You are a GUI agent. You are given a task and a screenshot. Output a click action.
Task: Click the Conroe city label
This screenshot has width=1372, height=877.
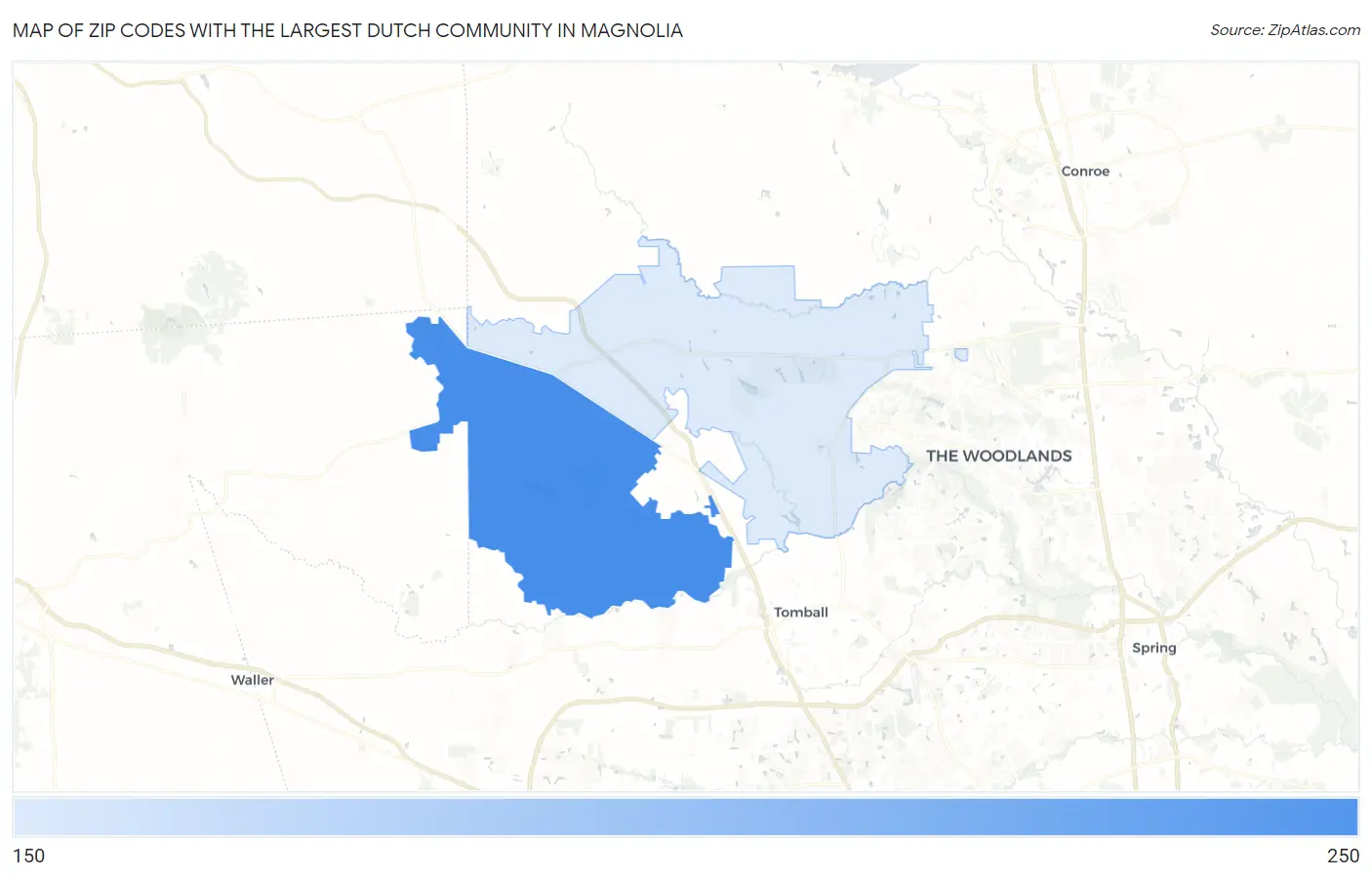(x=1085, y=171)
